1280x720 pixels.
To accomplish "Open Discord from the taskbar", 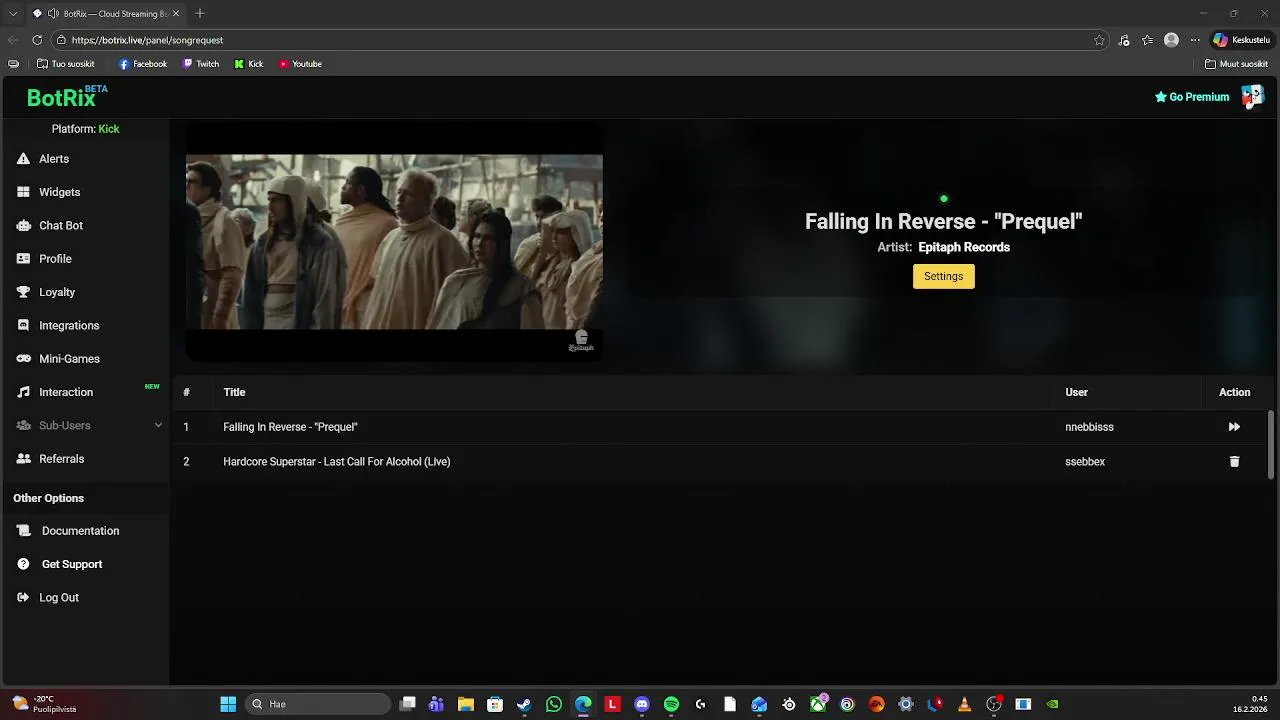I will [x=642, y=704].
